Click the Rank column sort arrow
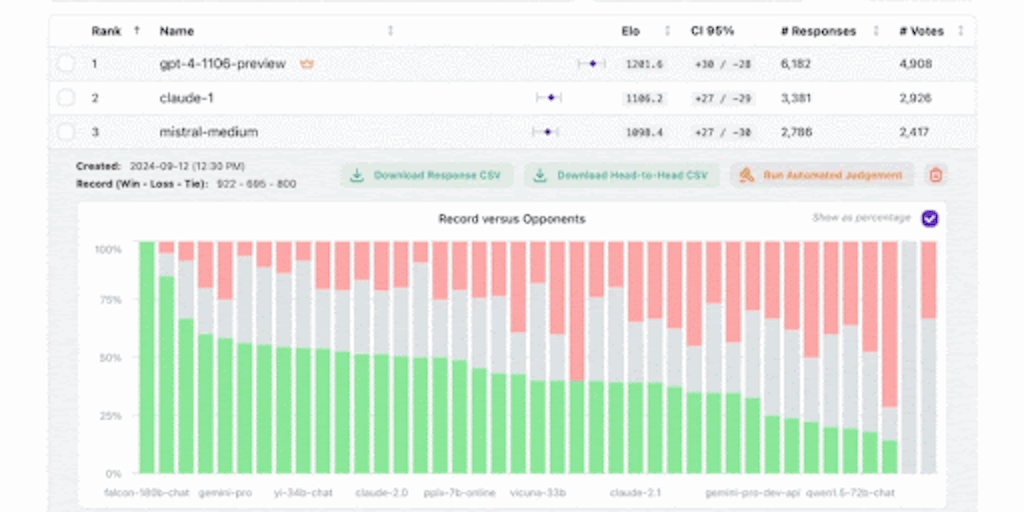The image size is (1024, 512). [x=137, y=31]
